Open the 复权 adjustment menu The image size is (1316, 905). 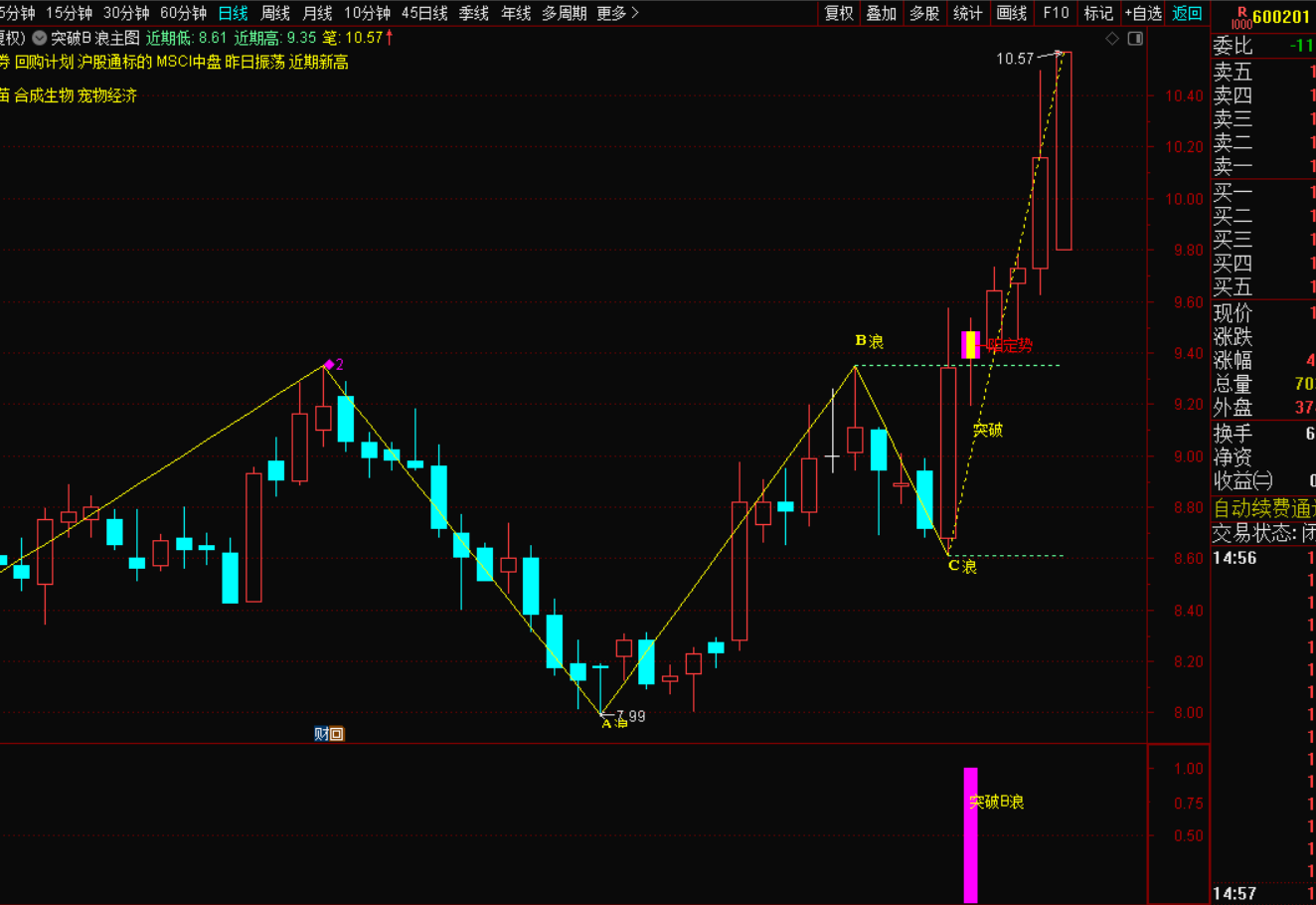pyautogui.click(x=839, y=13)
